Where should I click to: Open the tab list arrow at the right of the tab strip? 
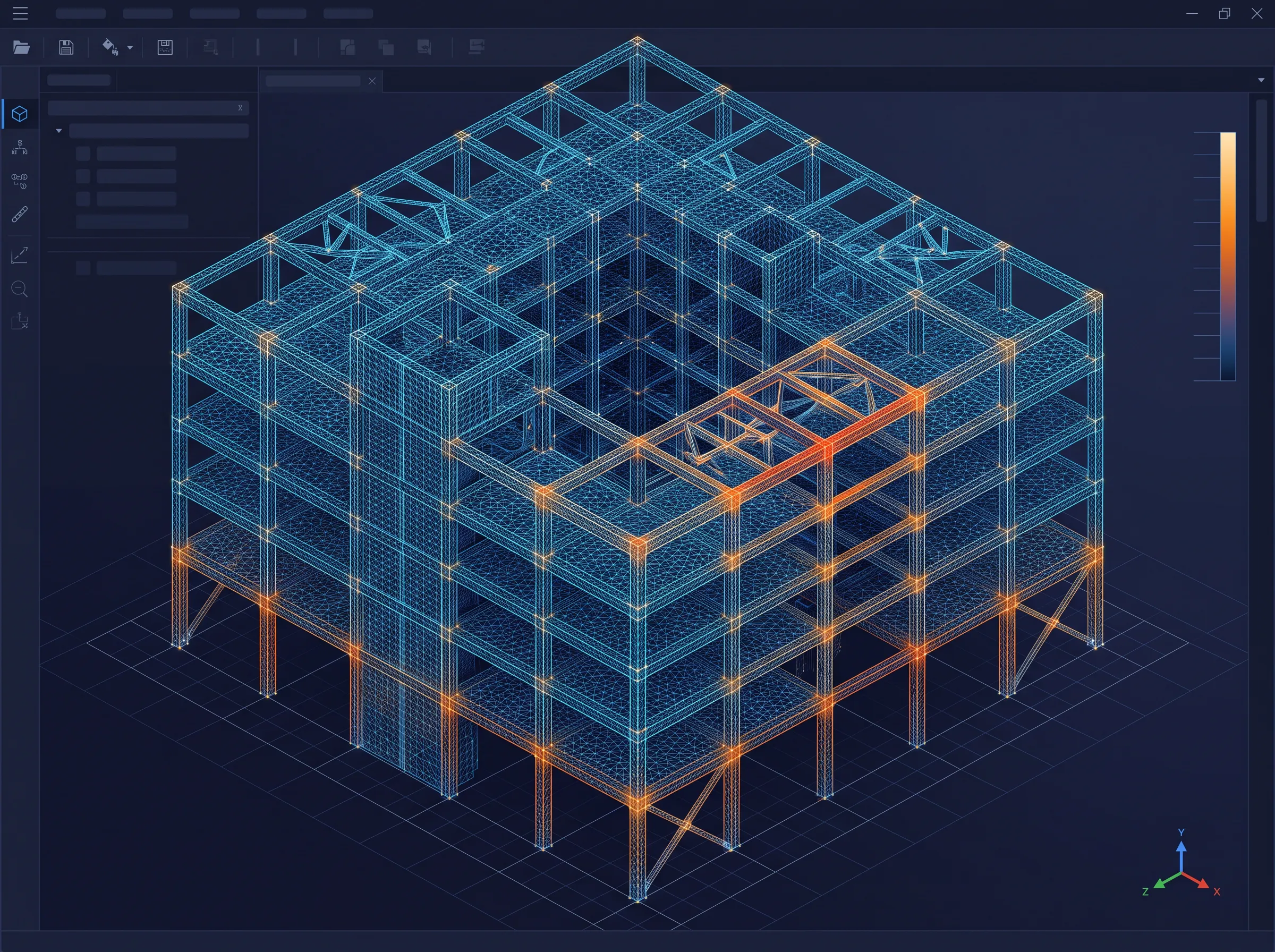1261,80
